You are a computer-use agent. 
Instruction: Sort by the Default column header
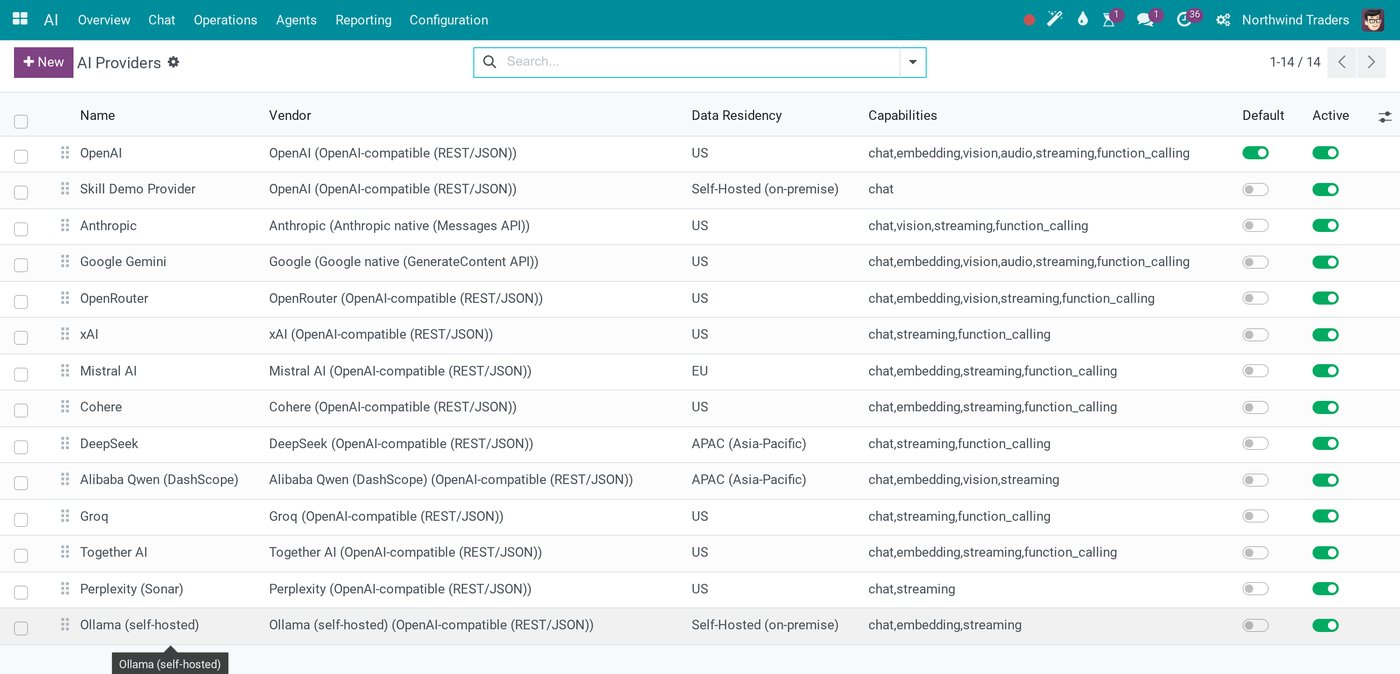pos(1263,115)
